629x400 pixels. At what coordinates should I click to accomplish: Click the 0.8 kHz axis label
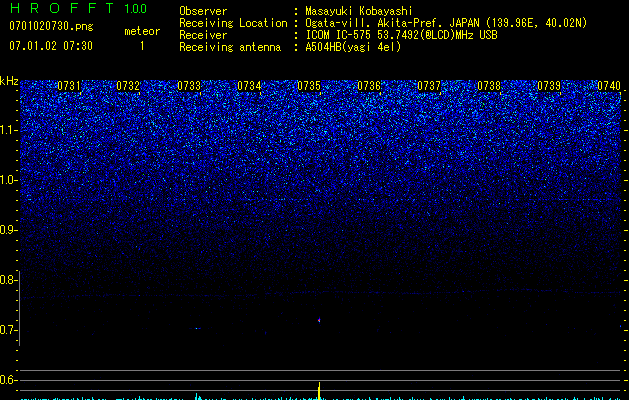(x=7, y=280)
